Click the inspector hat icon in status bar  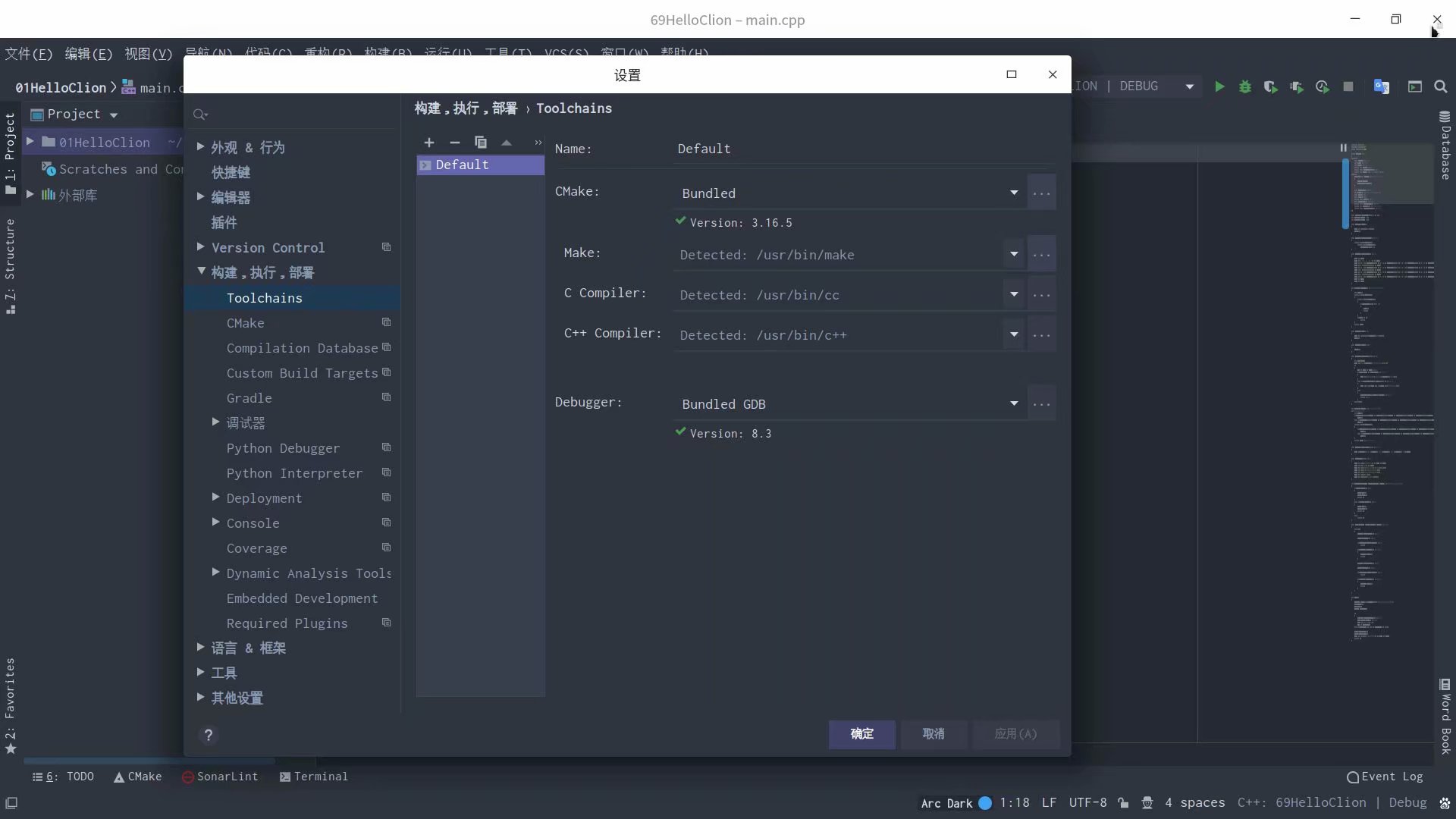point(1147,803)
